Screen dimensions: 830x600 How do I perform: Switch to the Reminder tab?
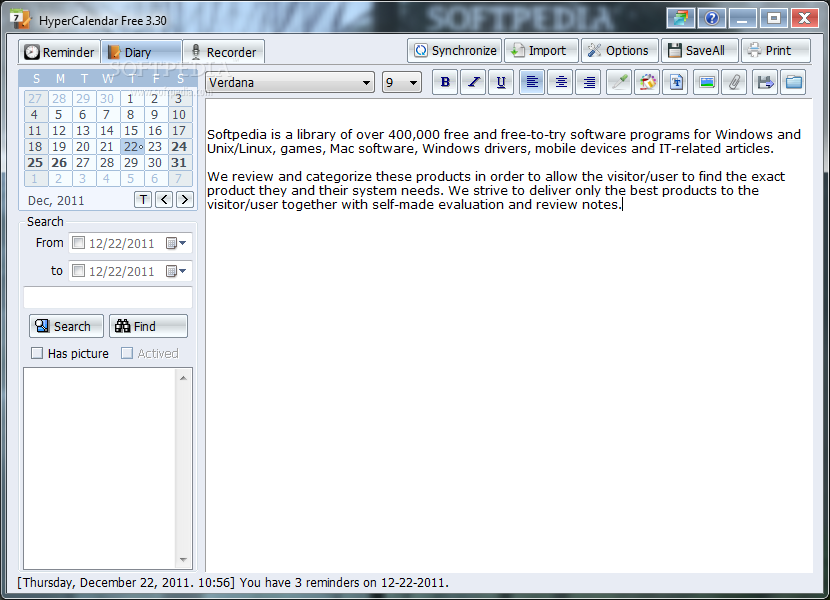[x=59, y=52]
